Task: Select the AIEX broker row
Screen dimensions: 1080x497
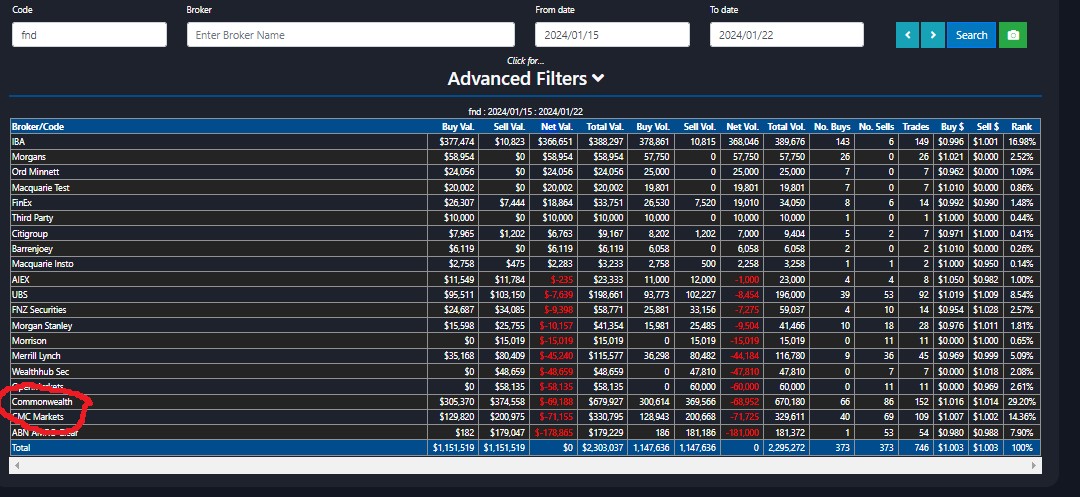Action: [x=525, y=279]
